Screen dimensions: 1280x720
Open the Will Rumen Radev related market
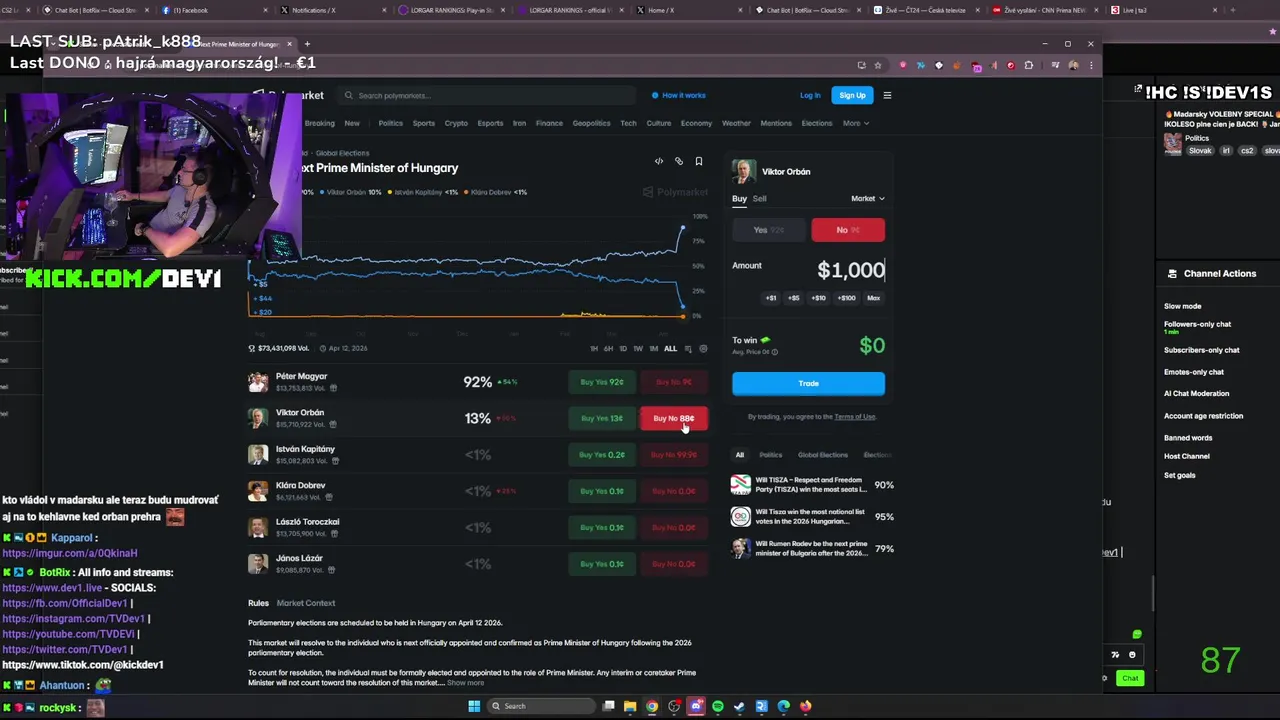[x=812, y=548]
